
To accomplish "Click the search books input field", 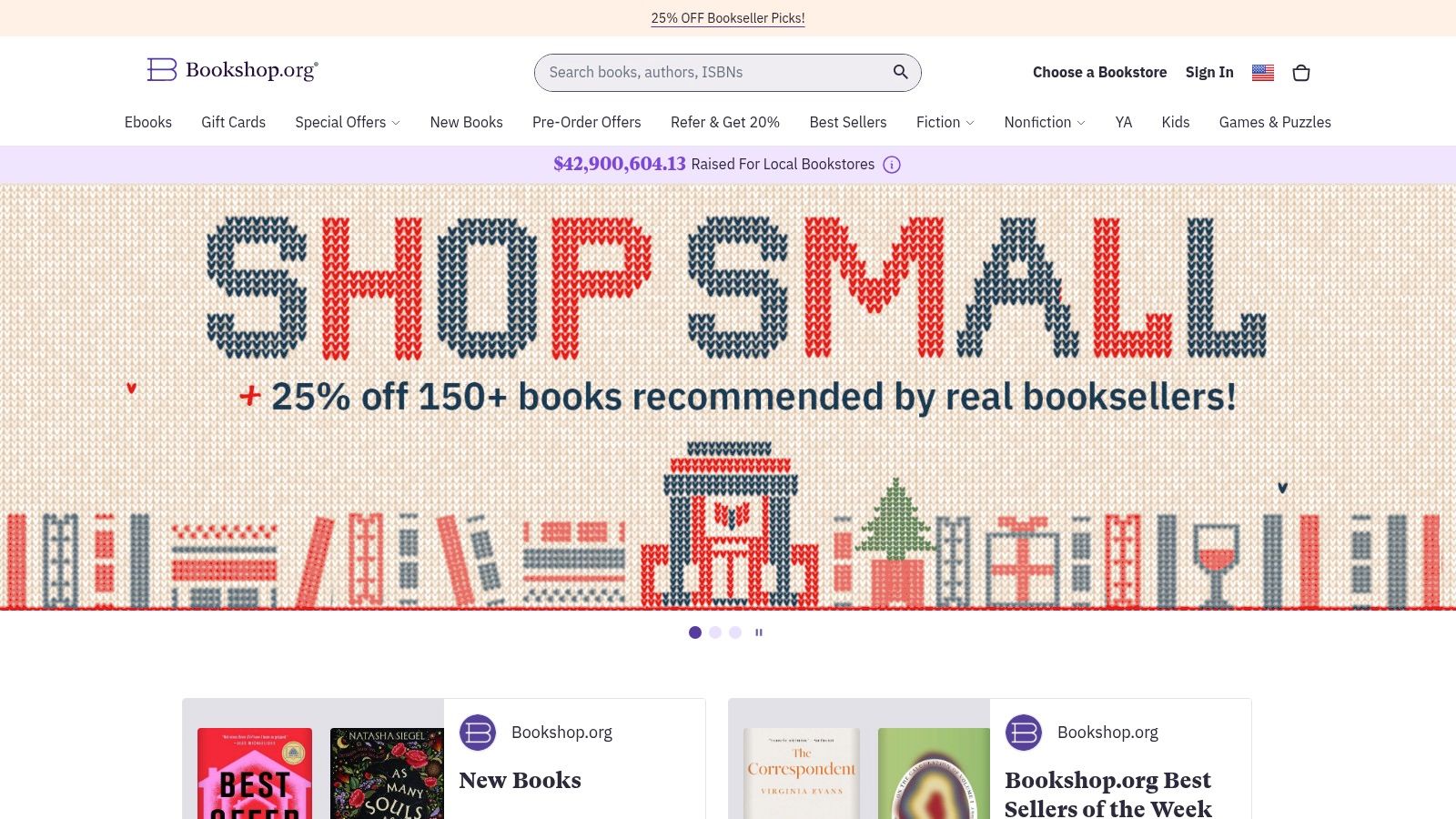I will pyautogui.click(x=710, y=72).
